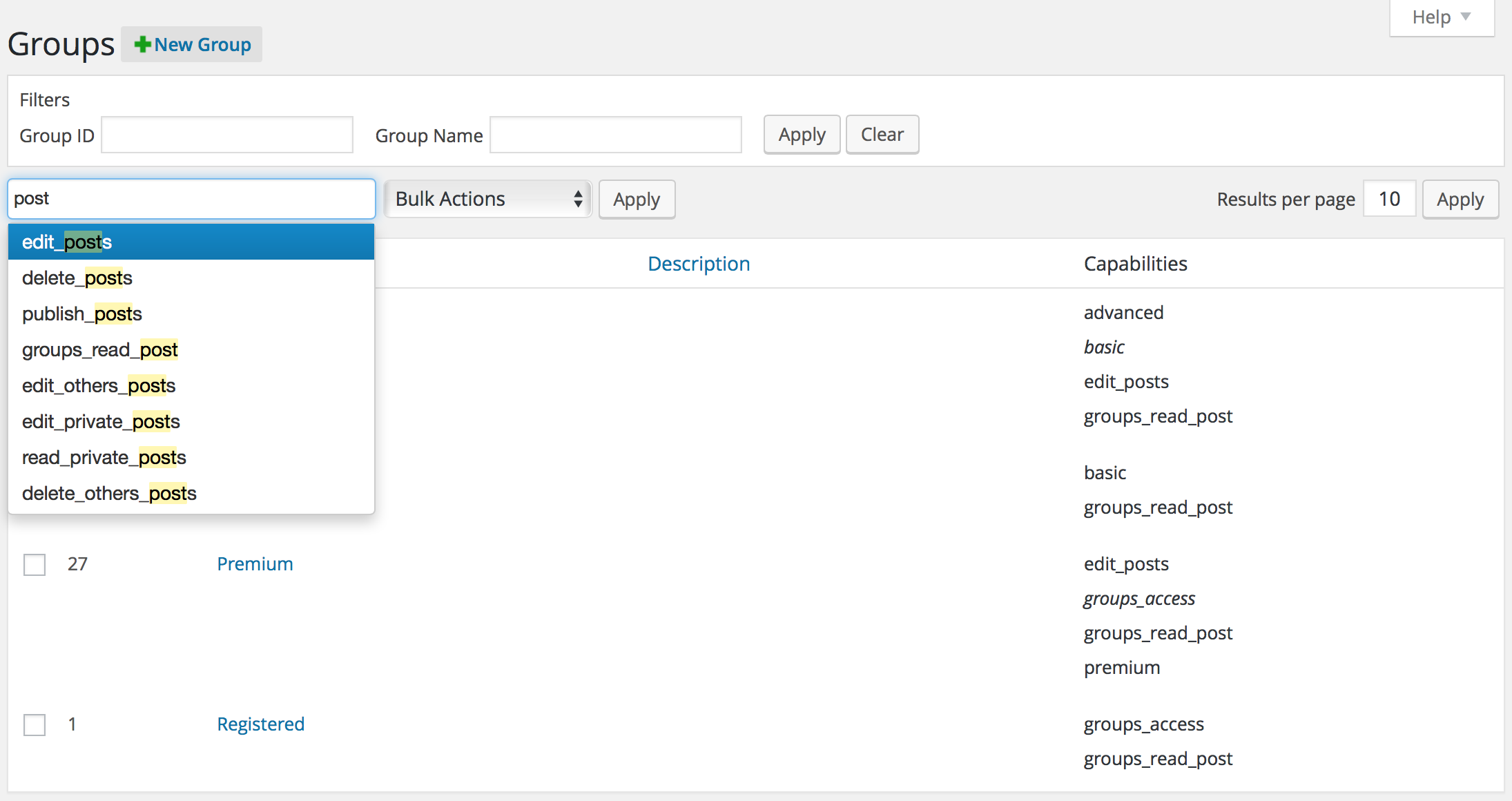
Task: Select delete_others_posts capability option
Action: [109, 493]
